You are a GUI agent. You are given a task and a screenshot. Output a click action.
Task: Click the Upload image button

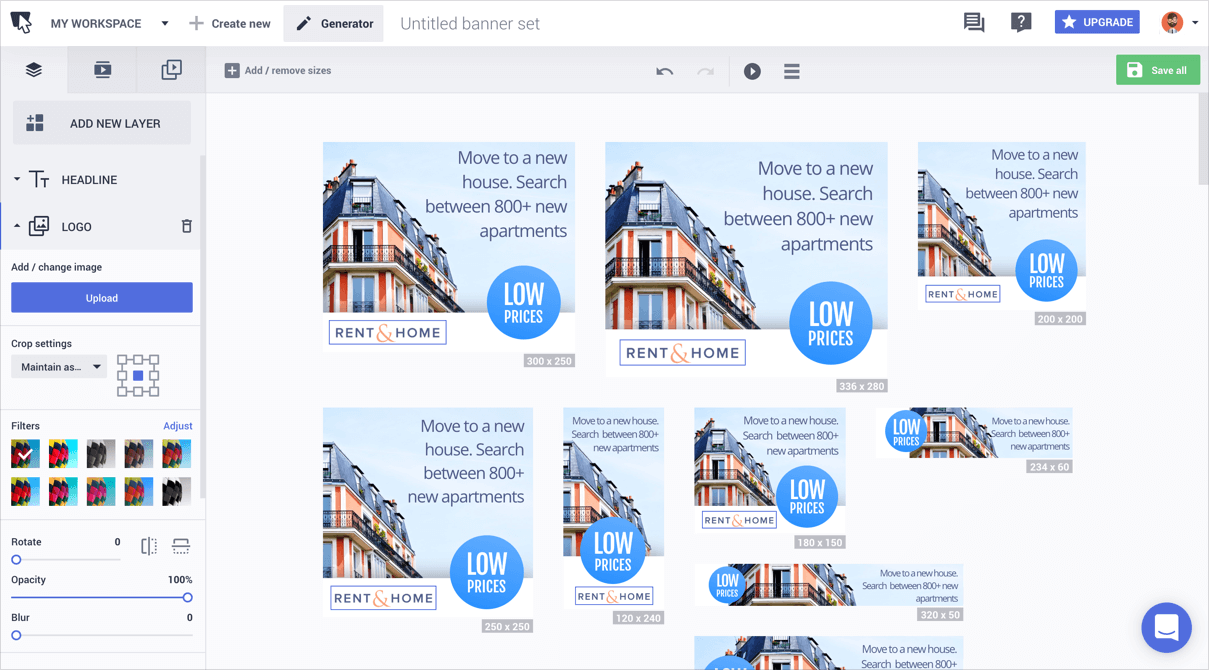tap(102, 298)
